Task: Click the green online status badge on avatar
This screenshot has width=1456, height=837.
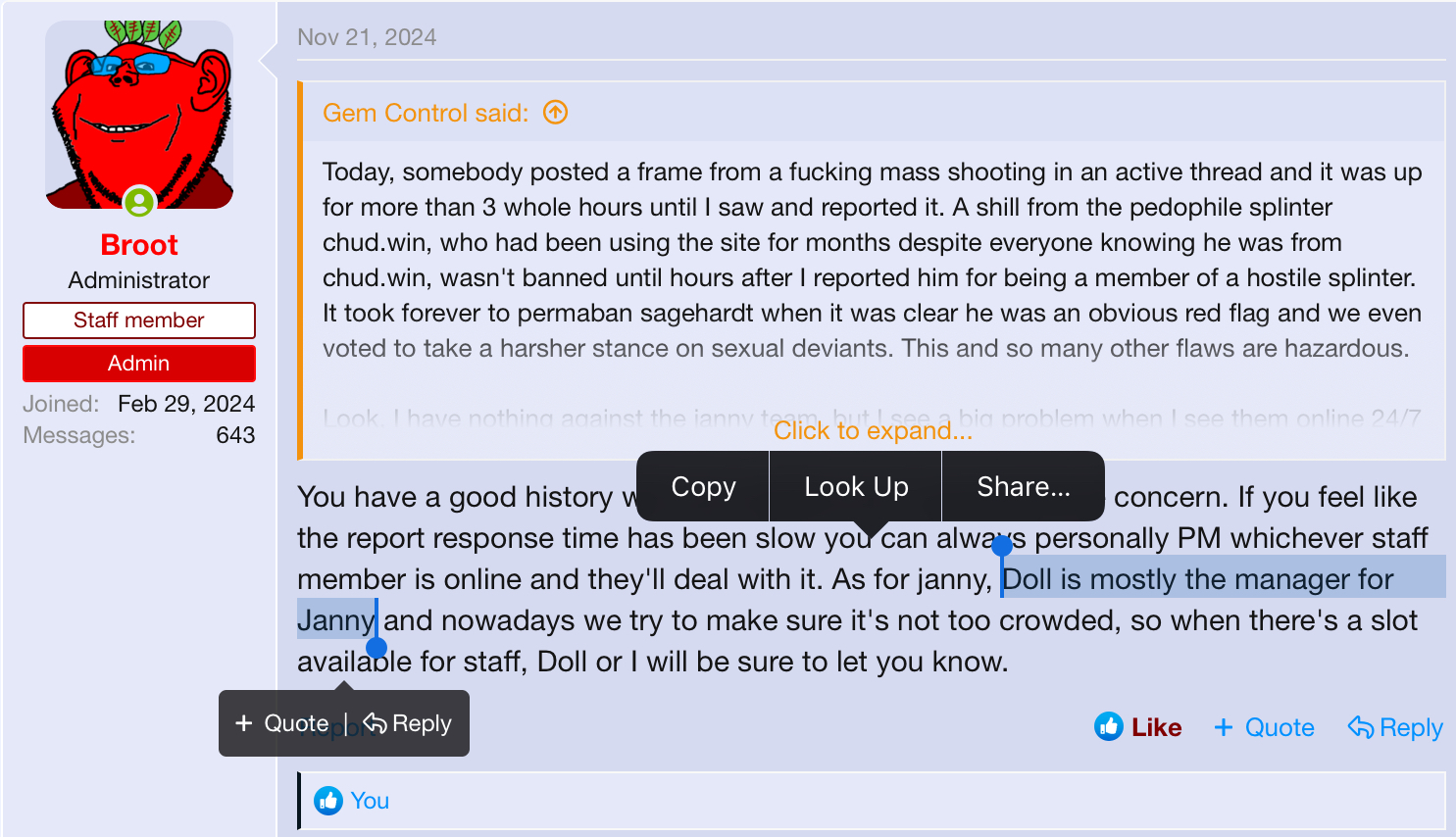Action: pos(139,202)
